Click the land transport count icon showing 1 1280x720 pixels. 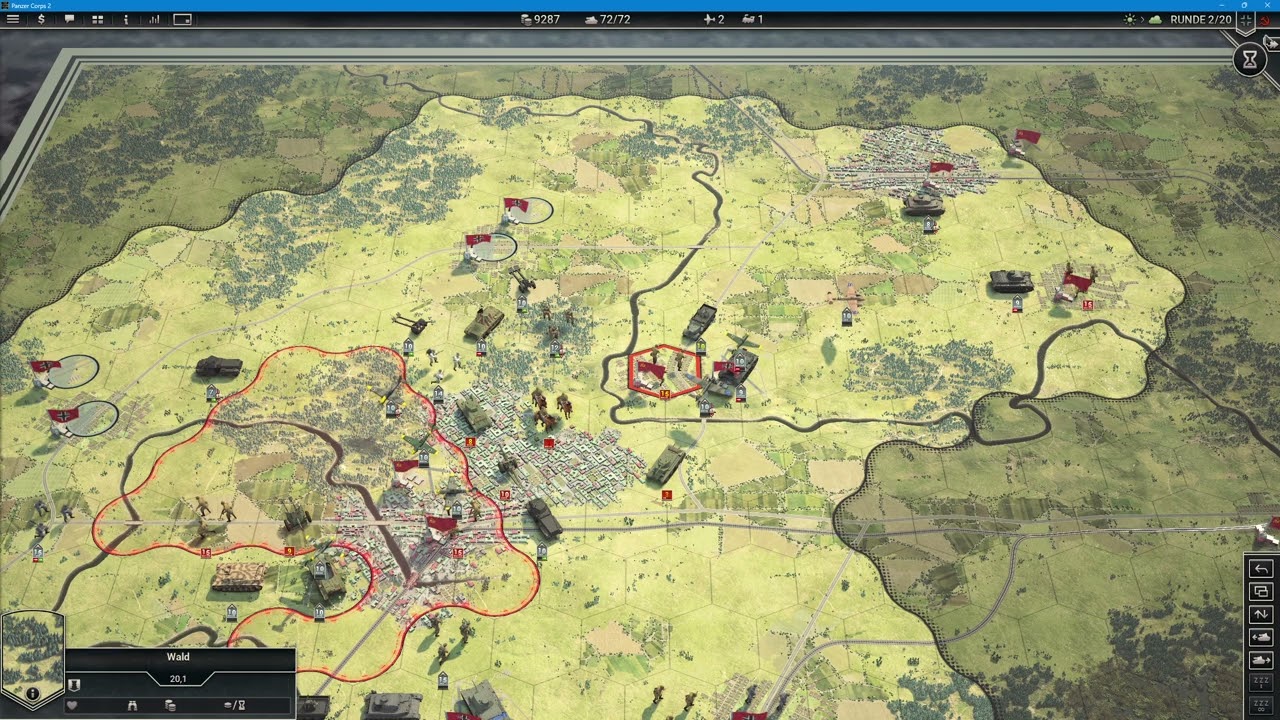coord(753,19)
